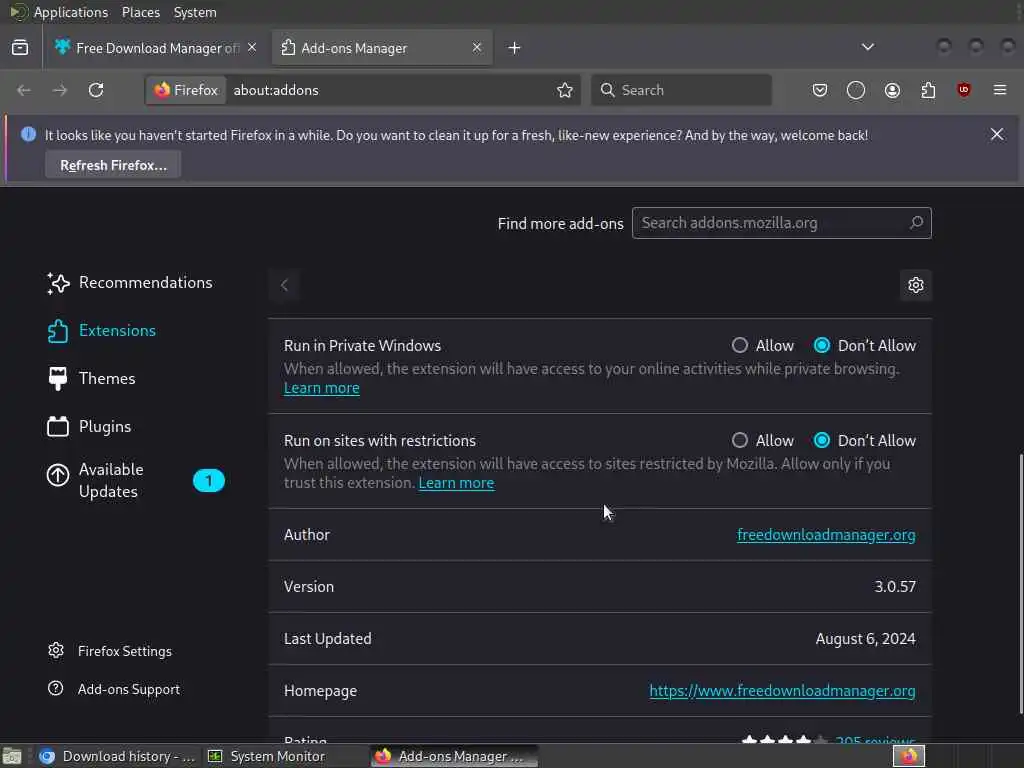
Task: Click show desktop icon in taskbar
Action: [12, 756]
